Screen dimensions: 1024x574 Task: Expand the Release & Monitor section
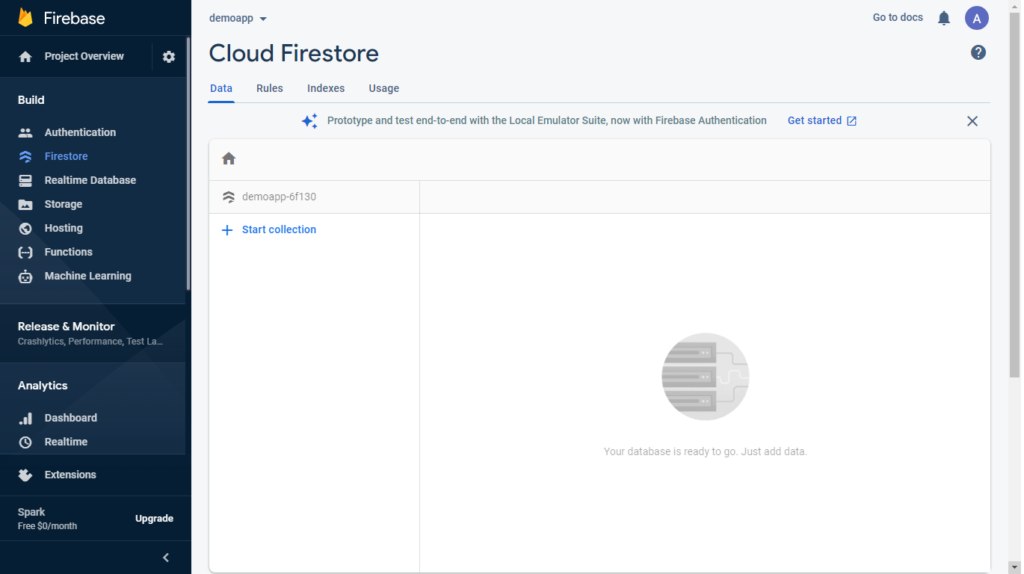91,333
